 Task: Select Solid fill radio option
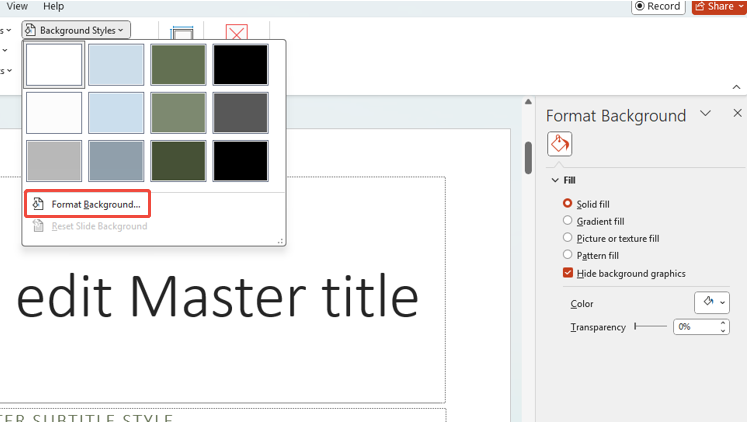pyautogui.click(x=567, y=203)
